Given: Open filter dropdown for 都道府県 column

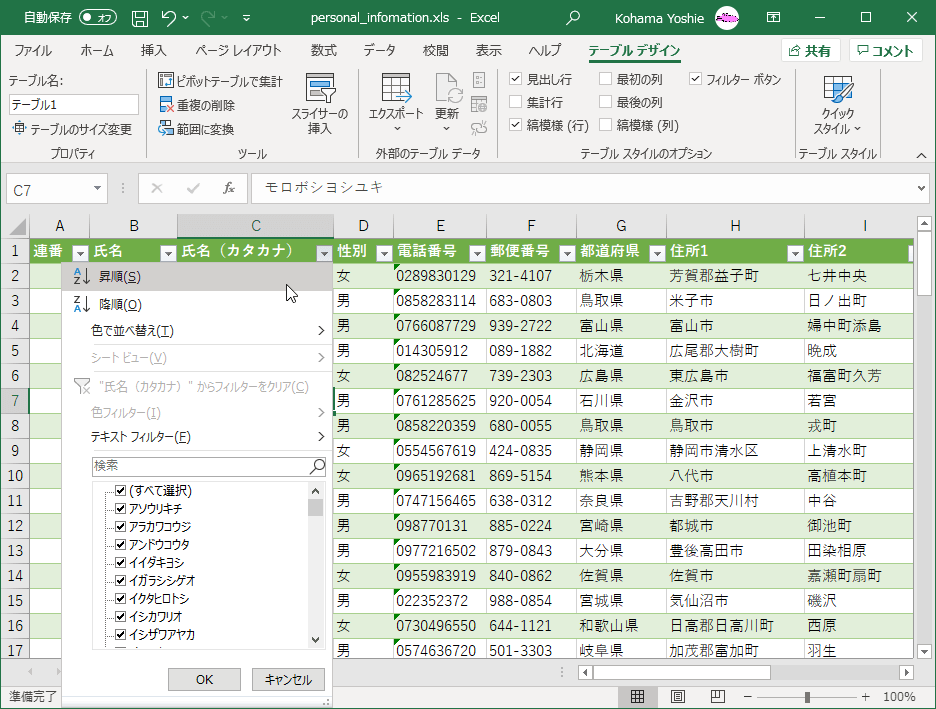Looking at the screenshot, I should pos(657,253).
